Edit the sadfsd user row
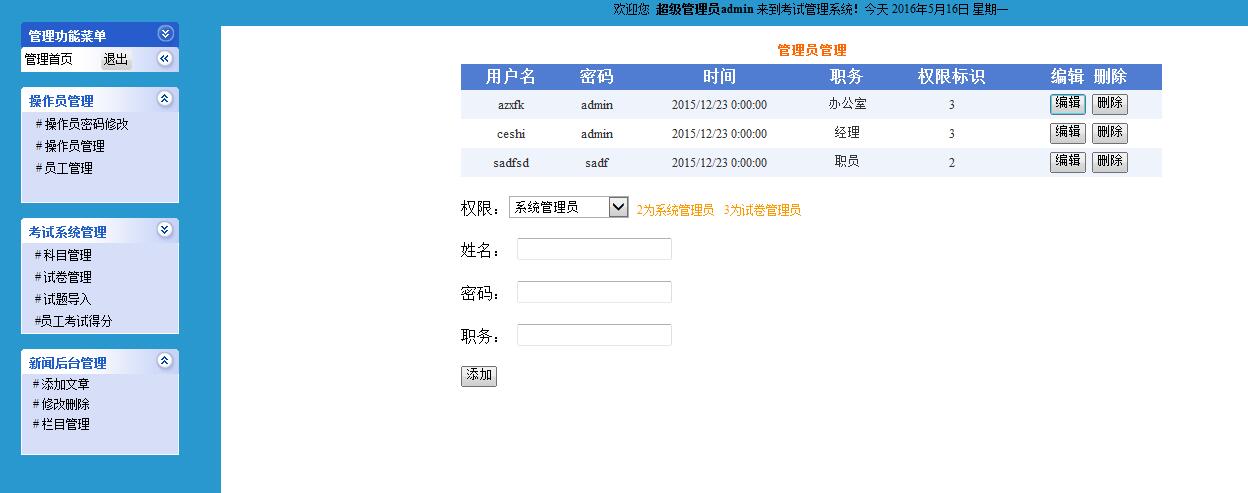1248x493 pixels. click(1068, 161)
